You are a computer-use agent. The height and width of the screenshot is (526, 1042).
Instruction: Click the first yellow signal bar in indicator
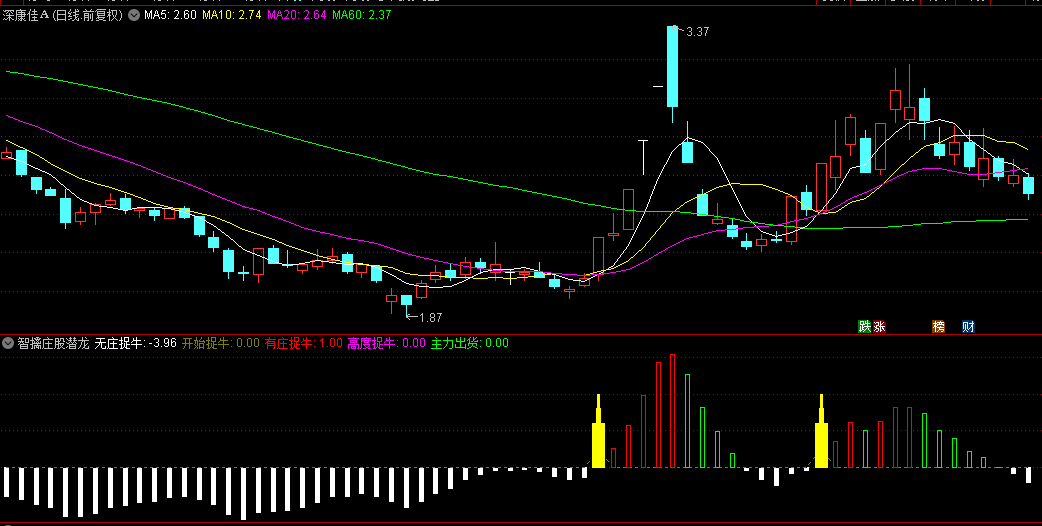tap(598, 432)
